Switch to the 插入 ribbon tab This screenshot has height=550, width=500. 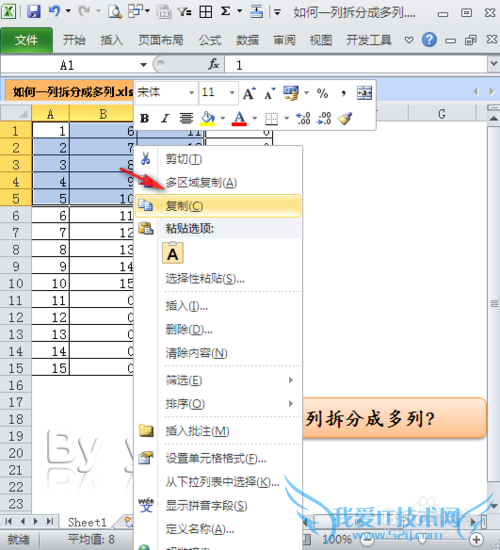pyautogui.click(x=112, y=40)
